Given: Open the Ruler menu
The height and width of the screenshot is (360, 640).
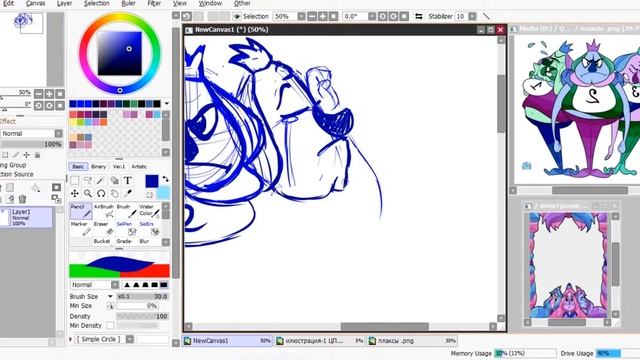Looking at the screenshot, I should [129, 3].
